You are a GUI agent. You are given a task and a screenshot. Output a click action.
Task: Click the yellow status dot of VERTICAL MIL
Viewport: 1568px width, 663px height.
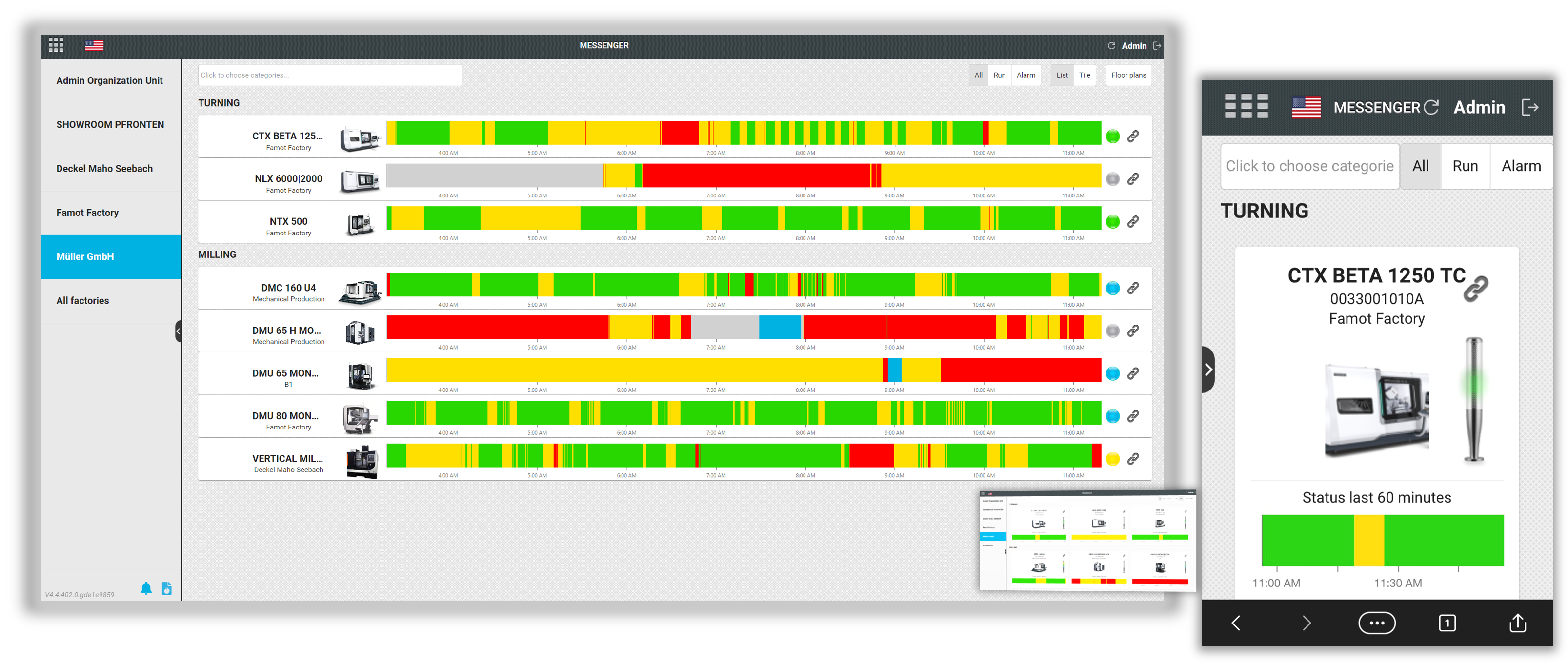pos(1113,459)
